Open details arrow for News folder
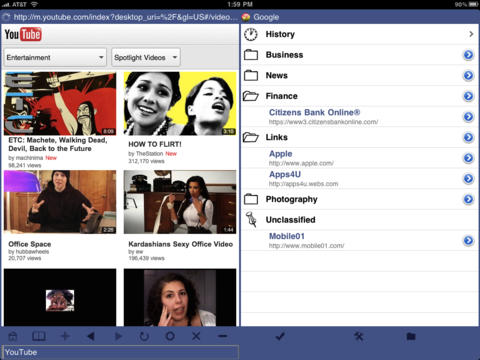The width and height of the screenshot is (480, 360). (468, 75)
